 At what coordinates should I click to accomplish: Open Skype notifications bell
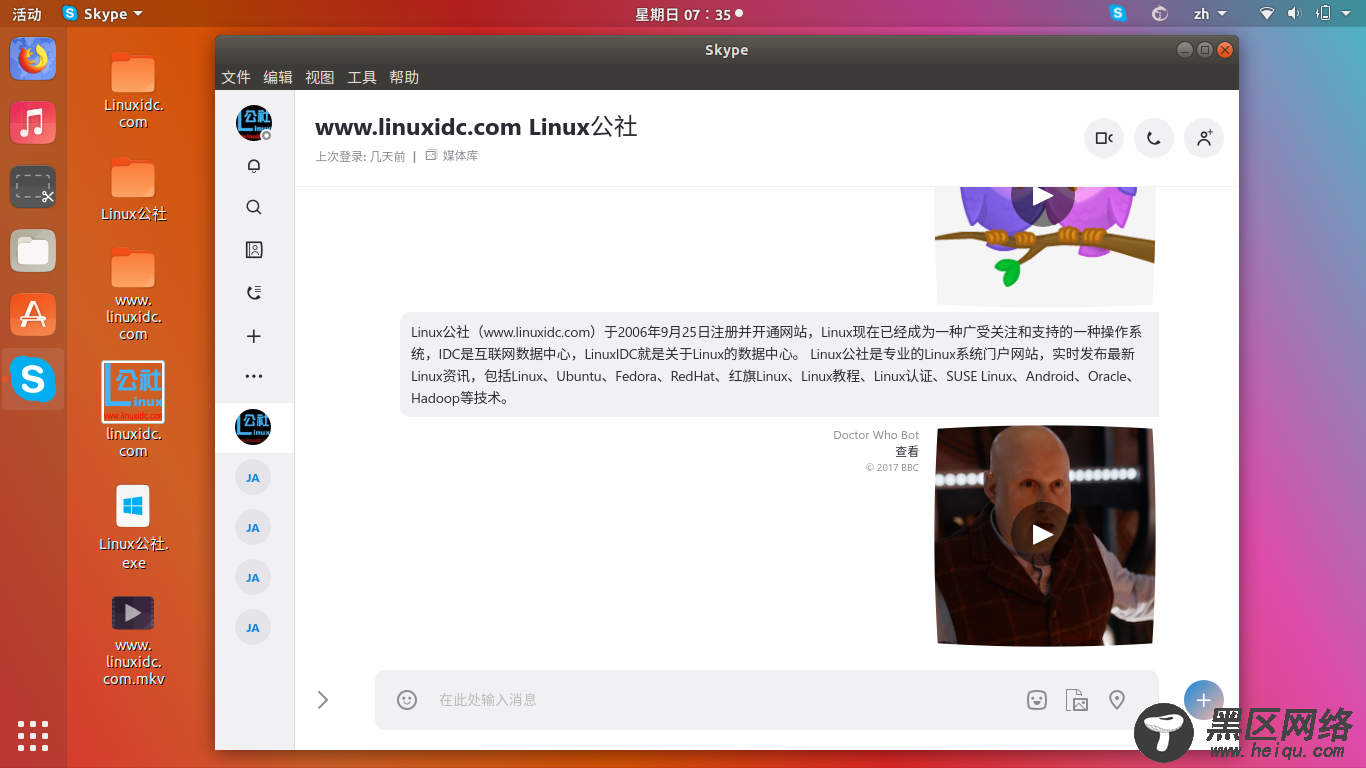tap(254, 166)
